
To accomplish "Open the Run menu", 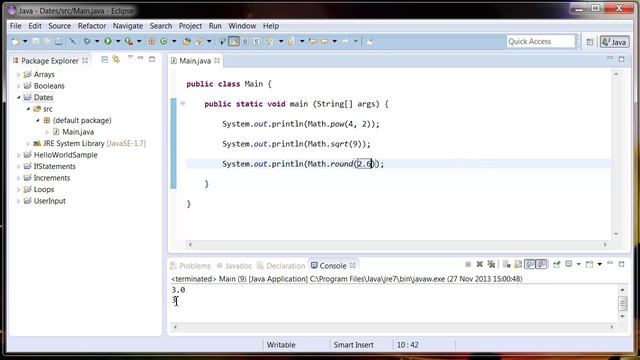I will pos(215,26).
